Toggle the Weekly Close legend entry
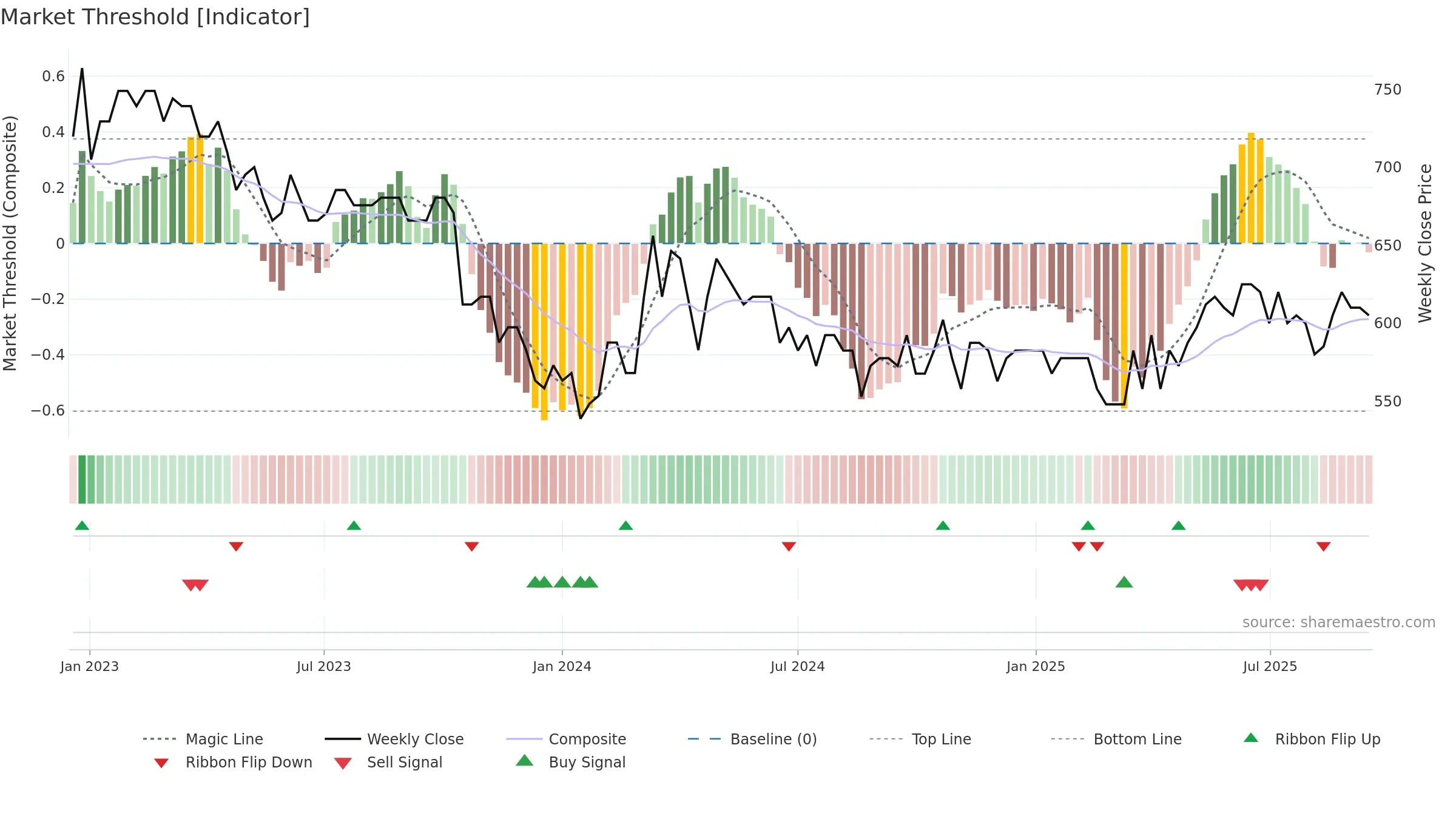 pos(394,739)
